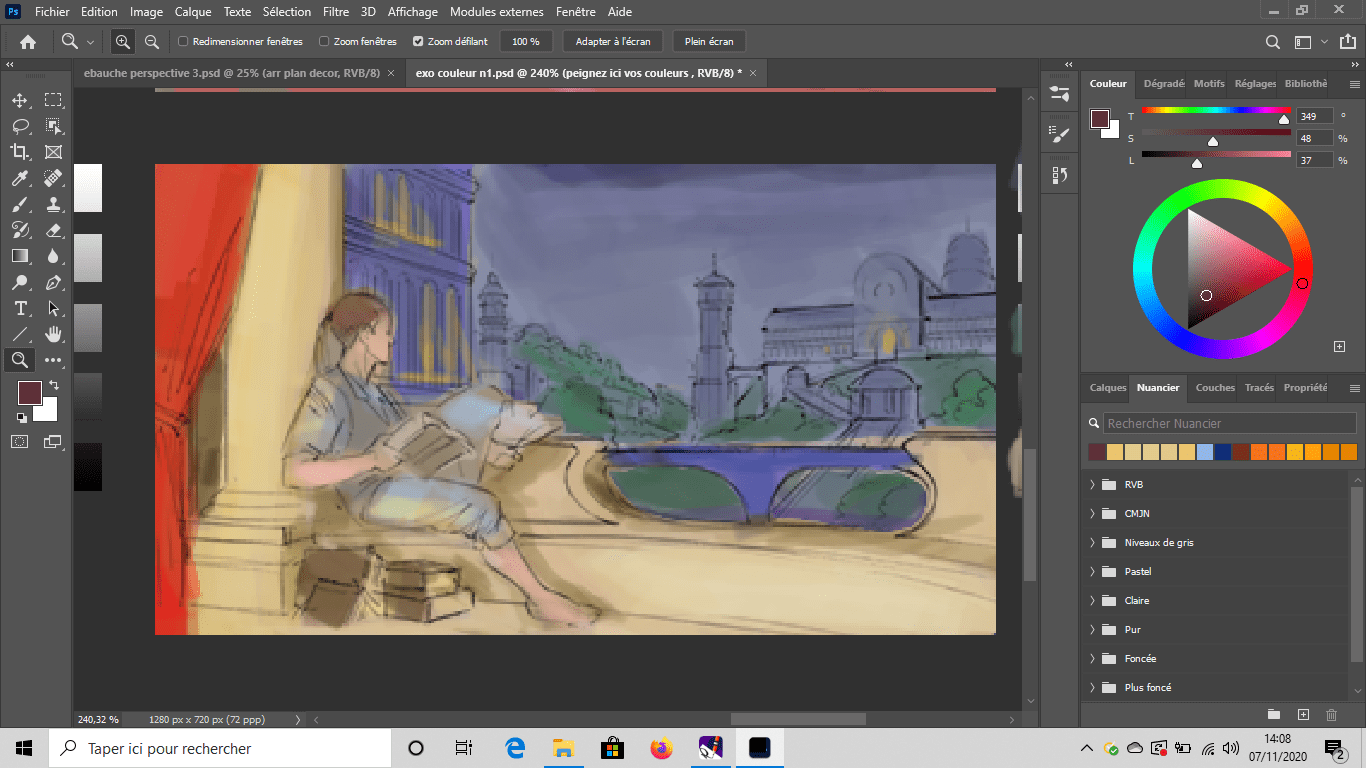Expand the RVB swatch folder

pos(1092,485)
